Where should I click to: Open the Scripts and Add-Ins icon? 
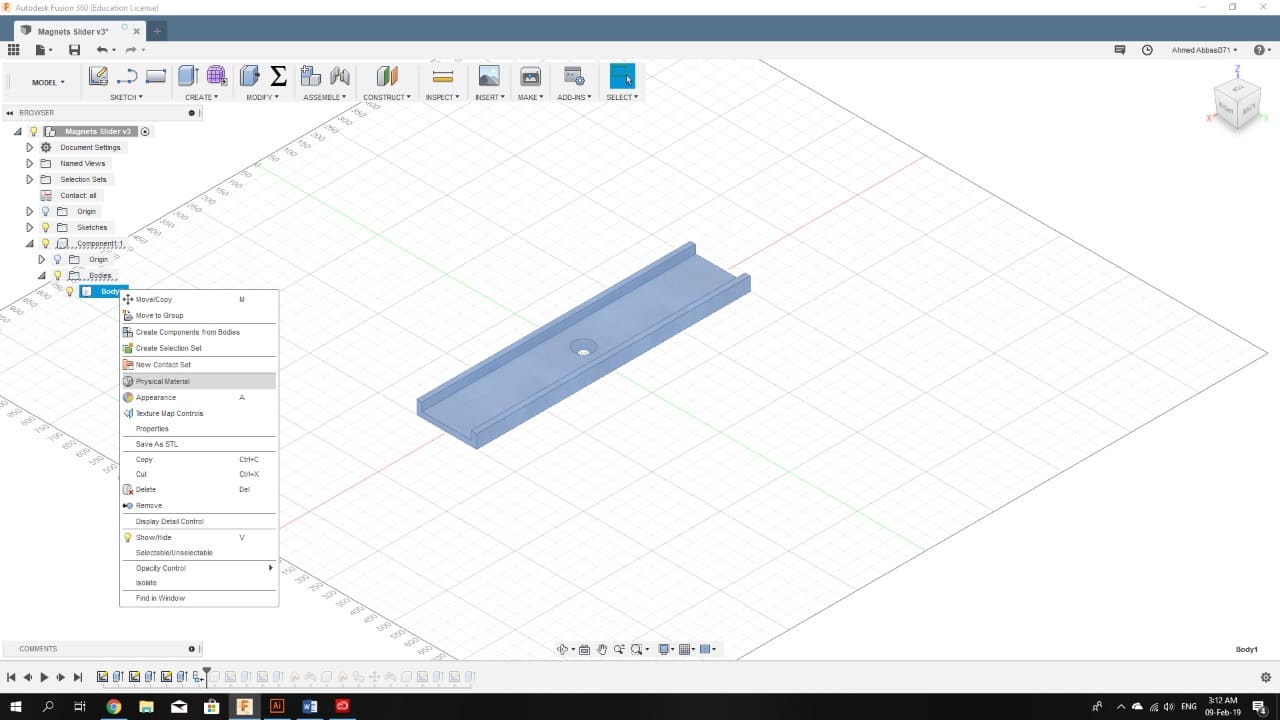(574, 76)
